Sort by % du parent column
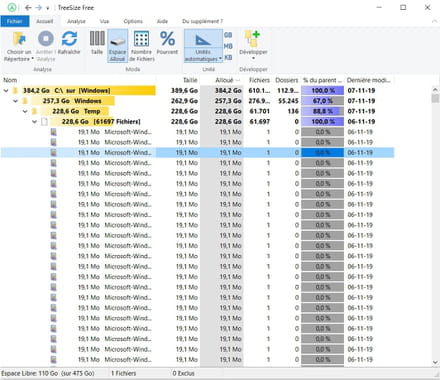Viewport: 440px width, 380px height. click(322, 80)
